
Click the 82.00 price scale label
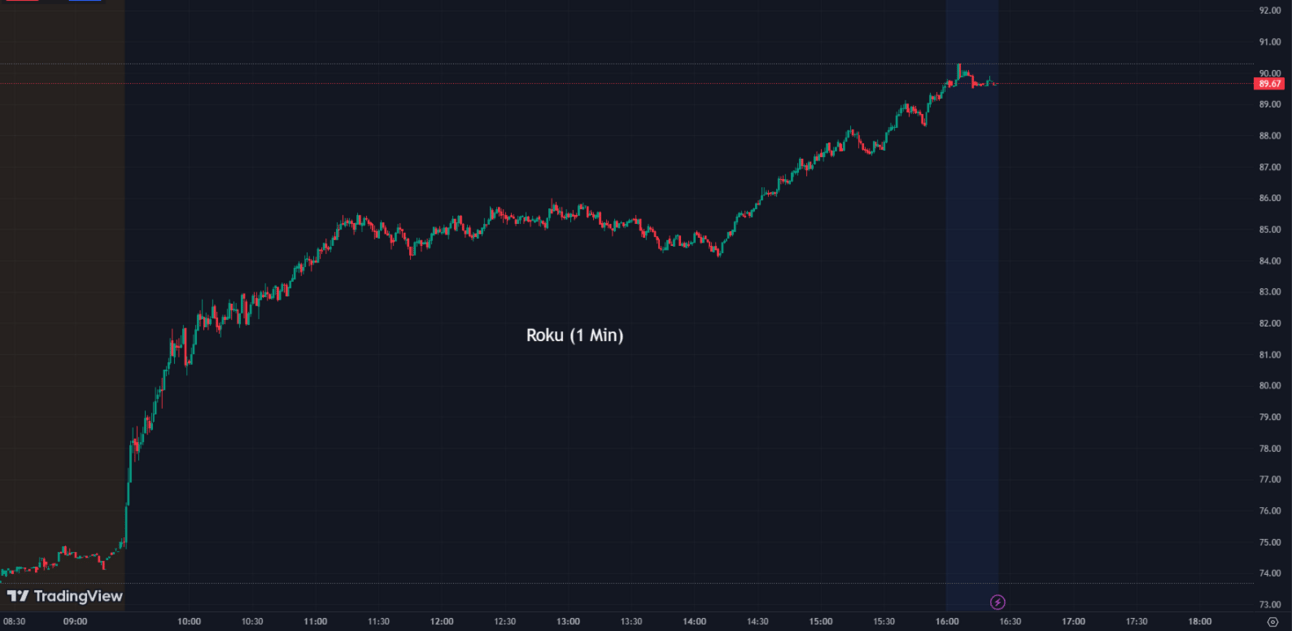tap(1270, 323)
